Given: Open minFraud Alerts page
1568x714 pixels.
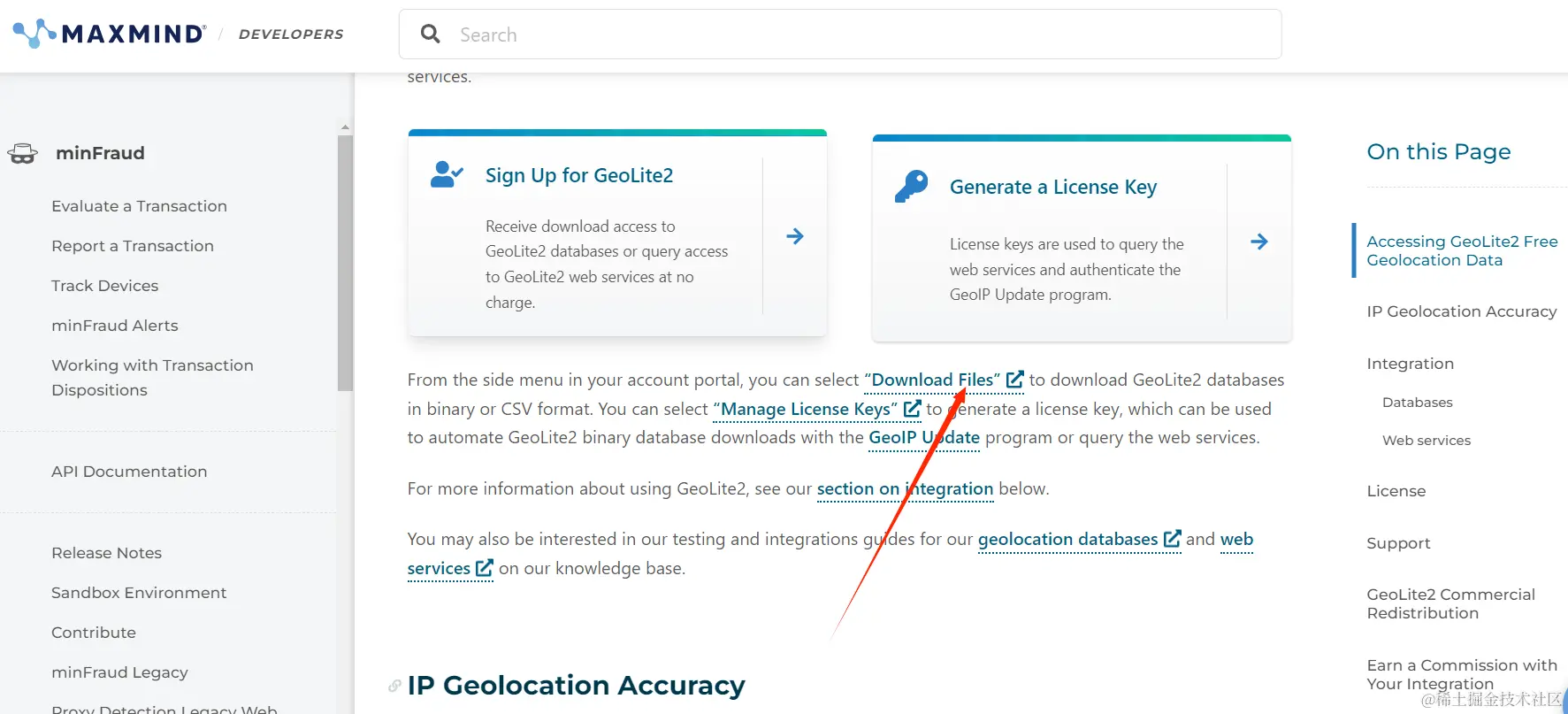Looking at the screenshot, I should pos(115,326).
